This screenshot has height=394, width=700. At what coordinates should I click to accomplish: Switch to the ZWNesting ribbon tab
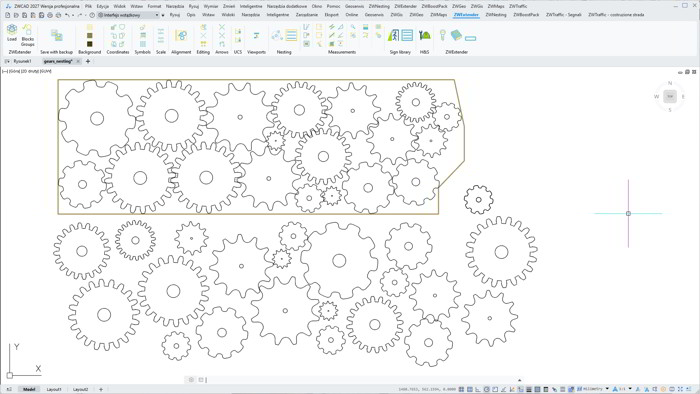496,15
